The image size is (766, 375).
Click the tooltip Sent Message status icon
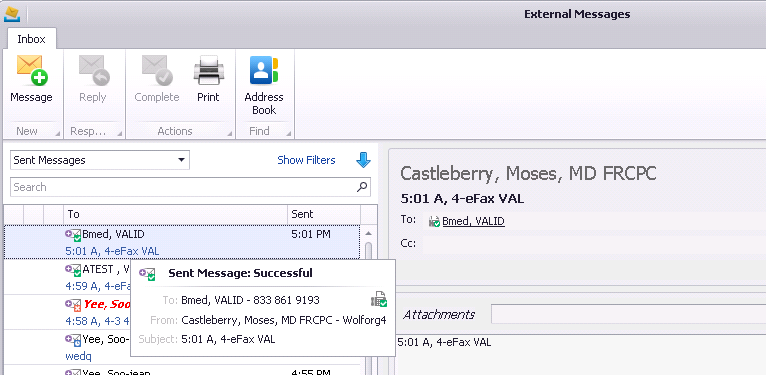pyautogui.click(x=147, y=274)
